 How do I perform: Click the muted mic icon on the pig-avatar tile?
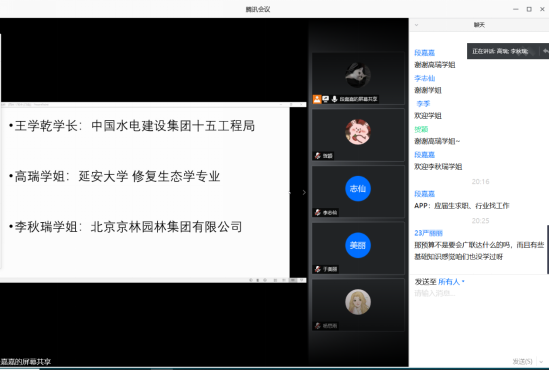point(318,156)
